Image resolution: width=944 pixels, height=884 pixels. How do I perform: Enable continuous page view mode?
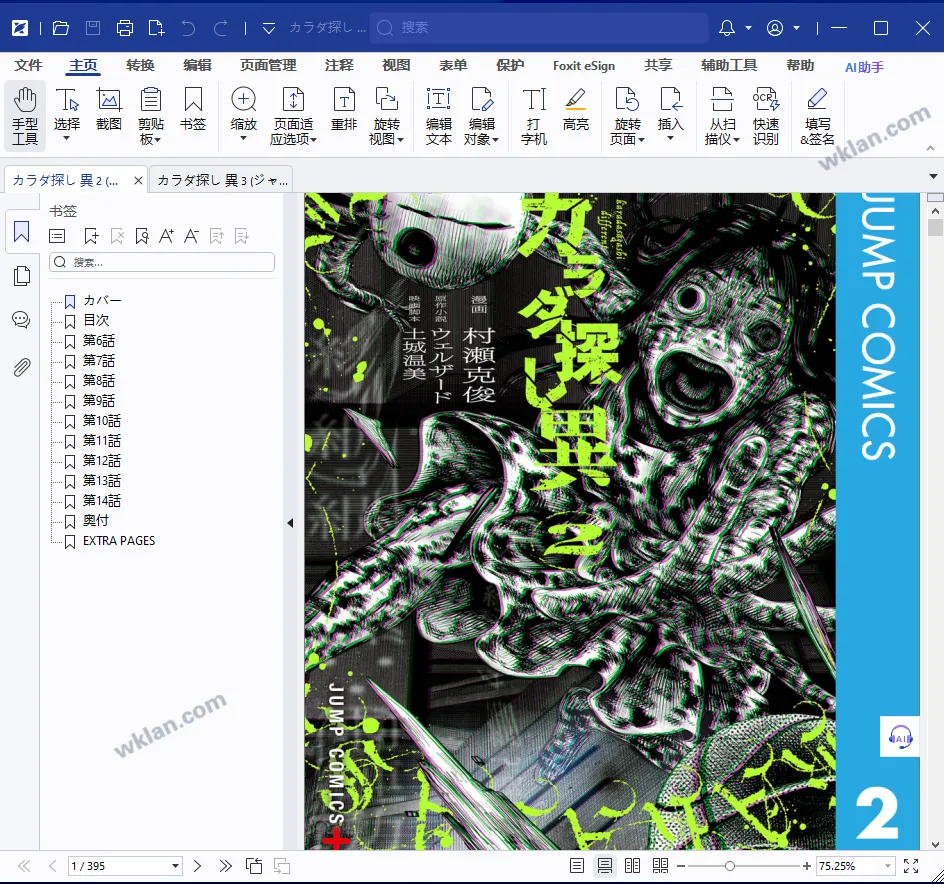coord(604,866)
